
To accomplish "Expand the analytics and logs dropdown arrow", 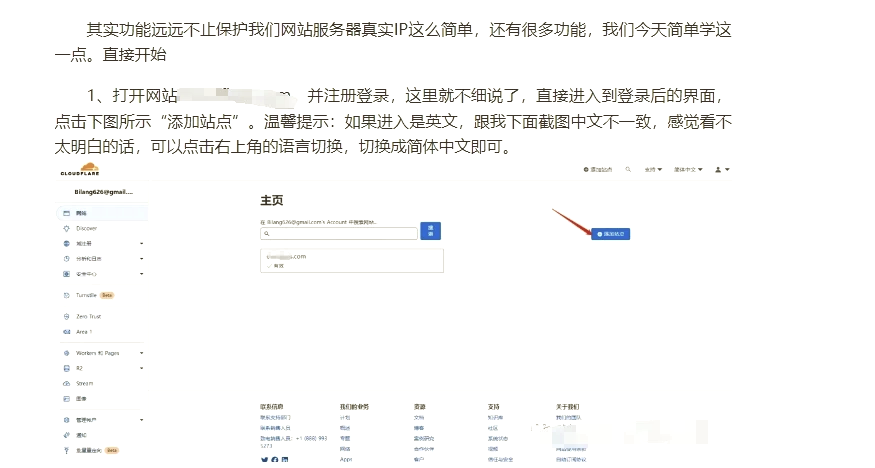I will coord(141,259).
